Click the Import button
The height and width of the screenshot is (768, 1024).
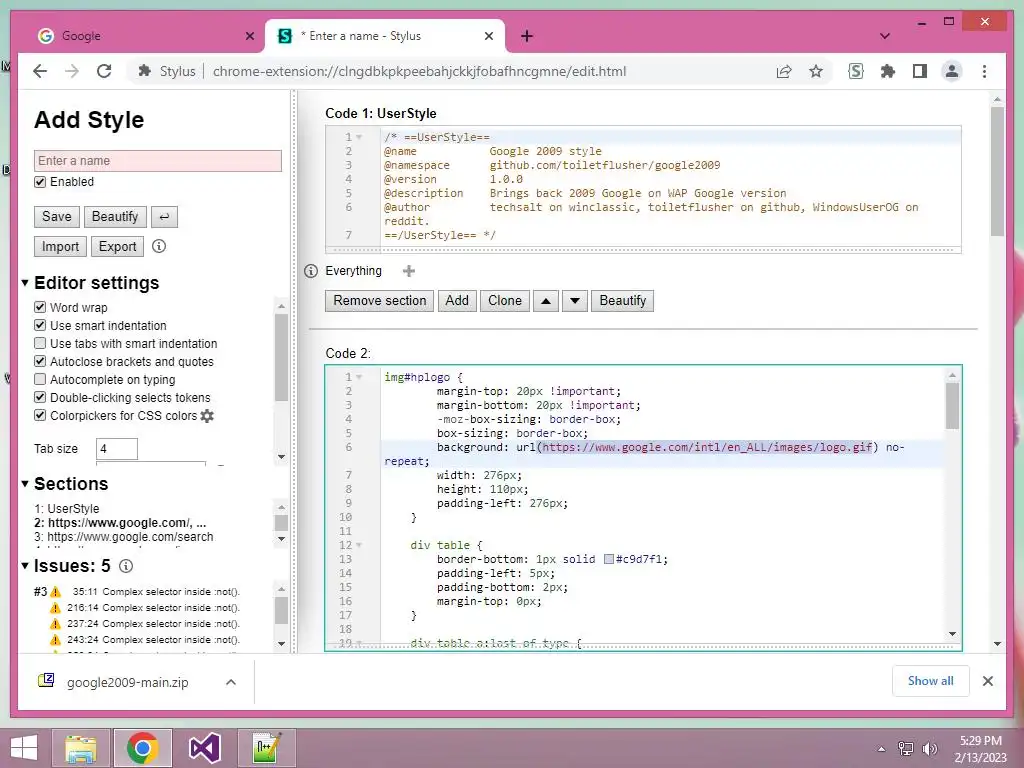coord(60,247)
